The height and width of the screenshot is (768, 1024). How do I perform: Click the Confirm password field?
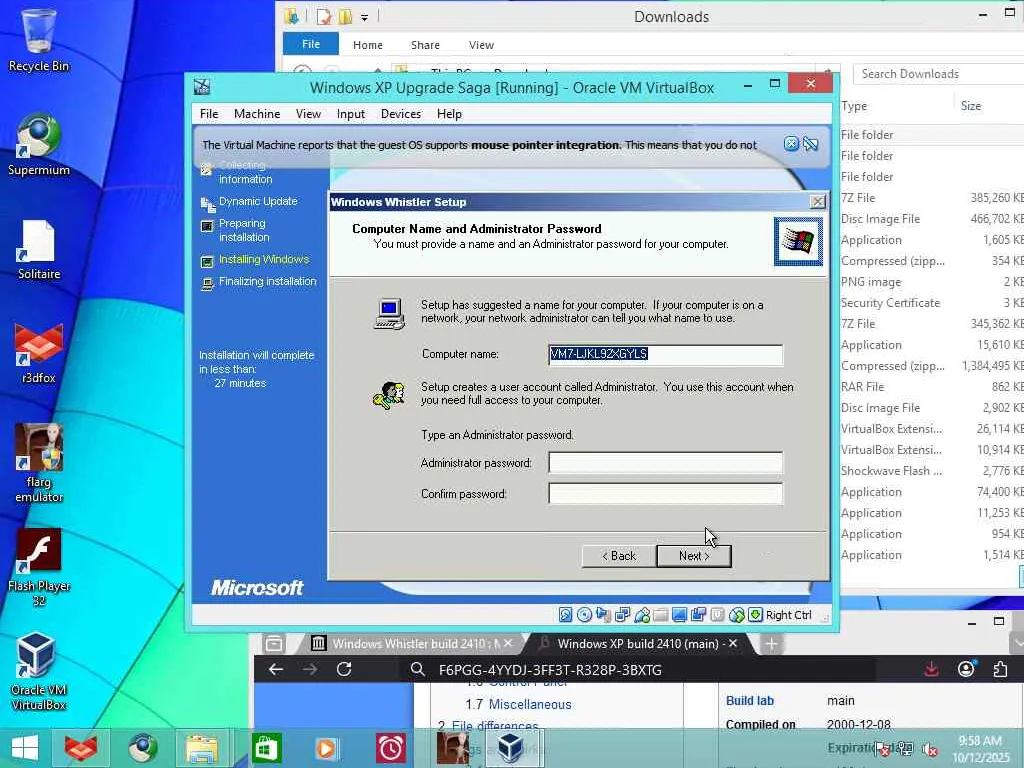665,494
